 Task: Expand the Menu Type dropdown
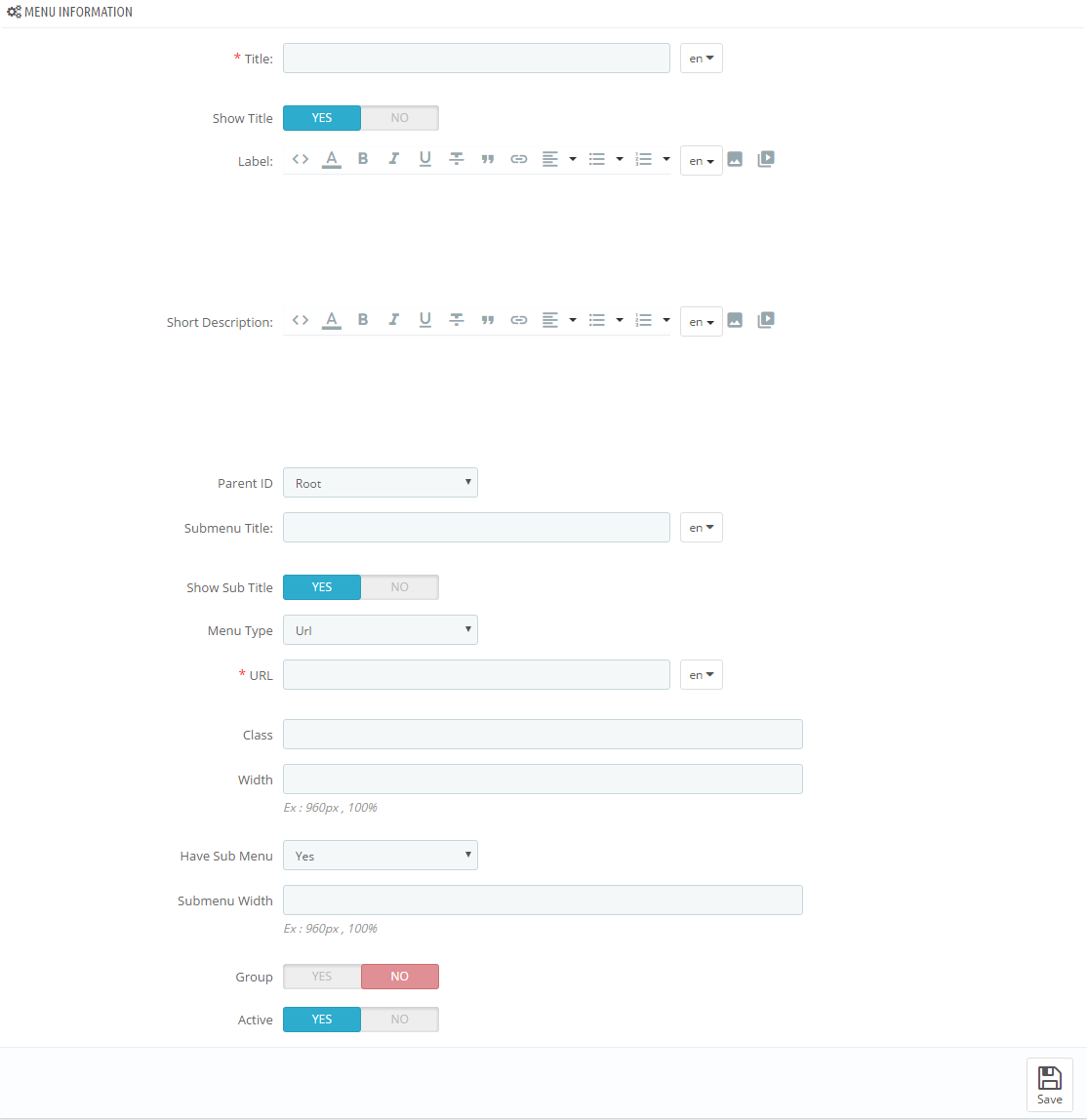click(380, 630)
